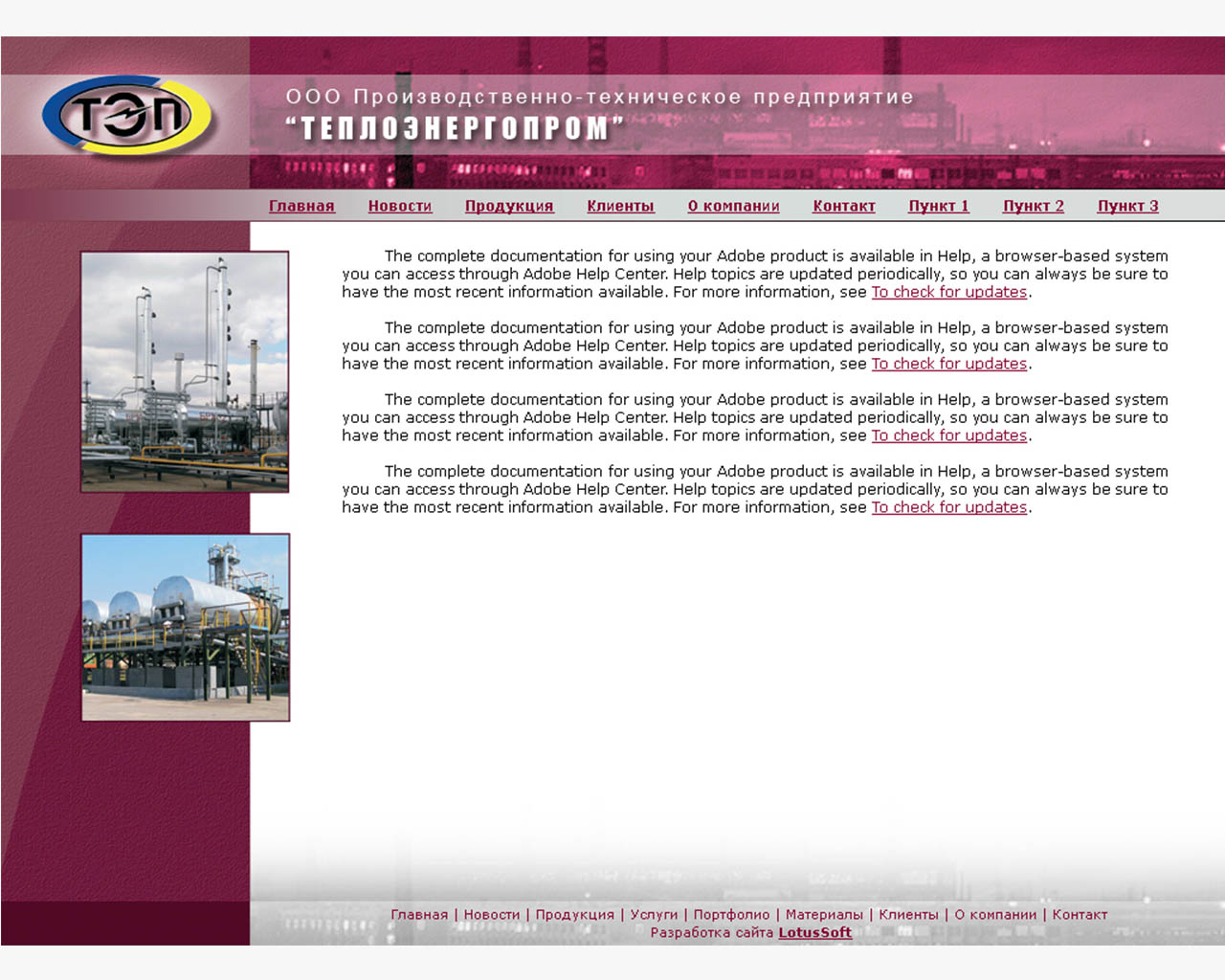Image resolution: width=1225 pixels, height=980 pixels.
Task: Click the ТЕПЛОЭНЕРГОПРОМ header title
Action: [x=455, y=127]
